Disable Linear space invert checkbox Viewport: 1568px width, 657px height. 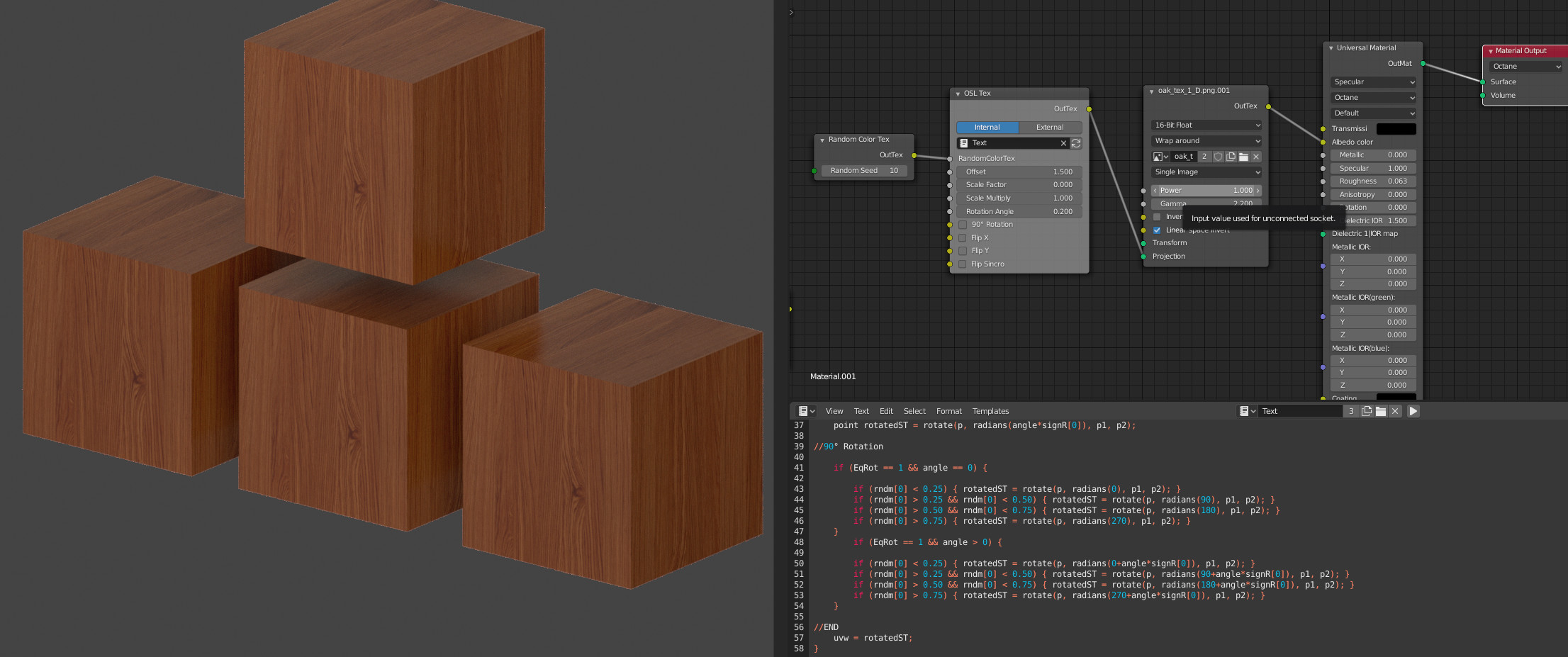[x=1157, y=230]
